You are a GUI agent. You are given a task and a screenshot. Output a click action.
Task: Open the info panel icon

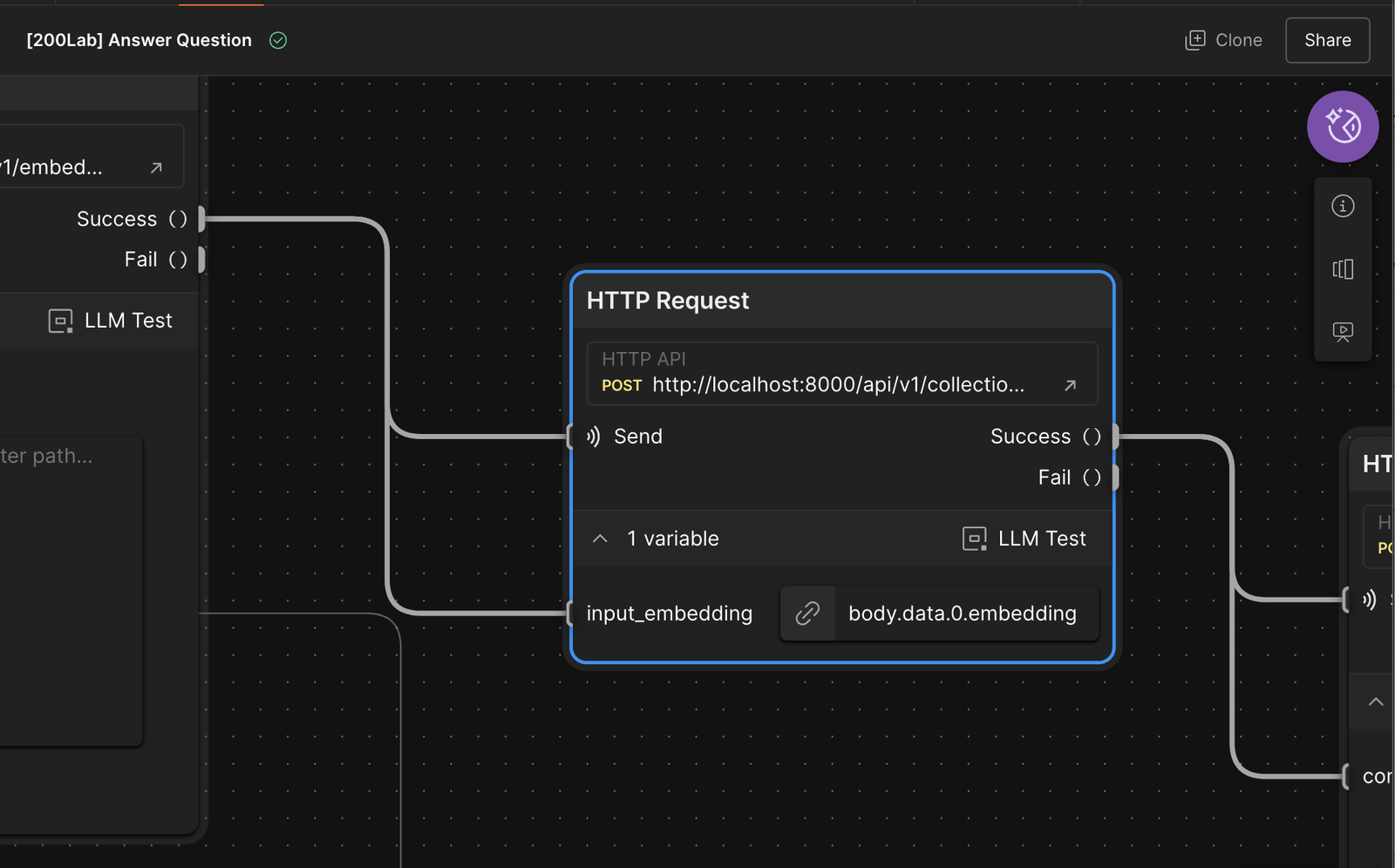1342,207
